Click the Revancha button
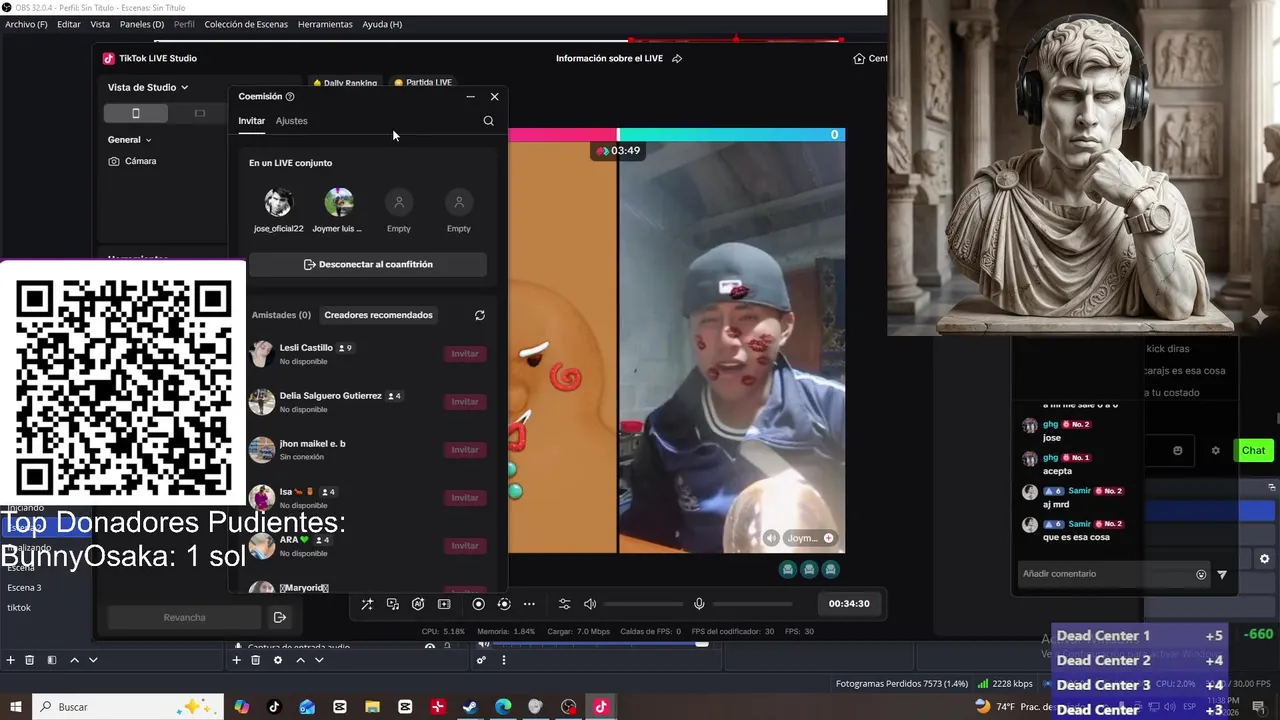This screenshot has width=1280, height=720. pyautogui.click(x=184, y=617)
